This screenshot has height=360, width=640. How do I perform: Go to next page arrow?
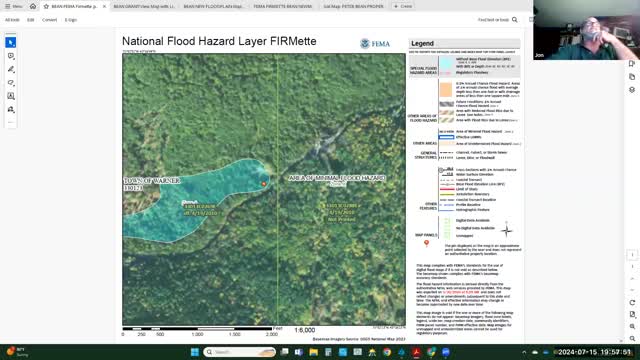pos(632,290)
